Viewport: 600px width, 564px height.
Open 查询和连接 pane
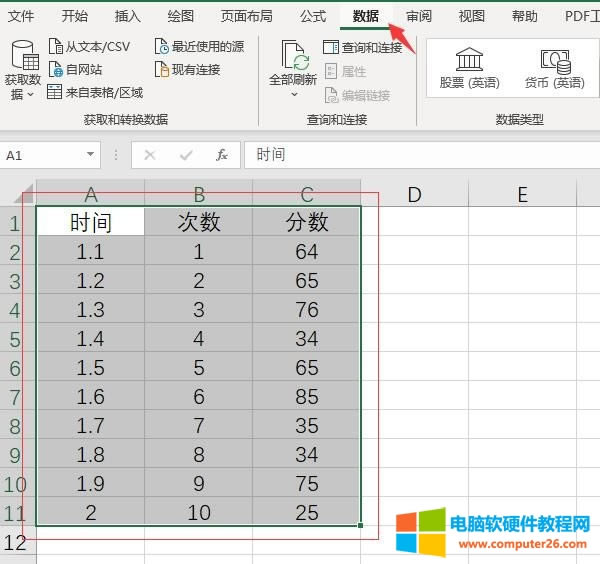[x=362, y=48]
